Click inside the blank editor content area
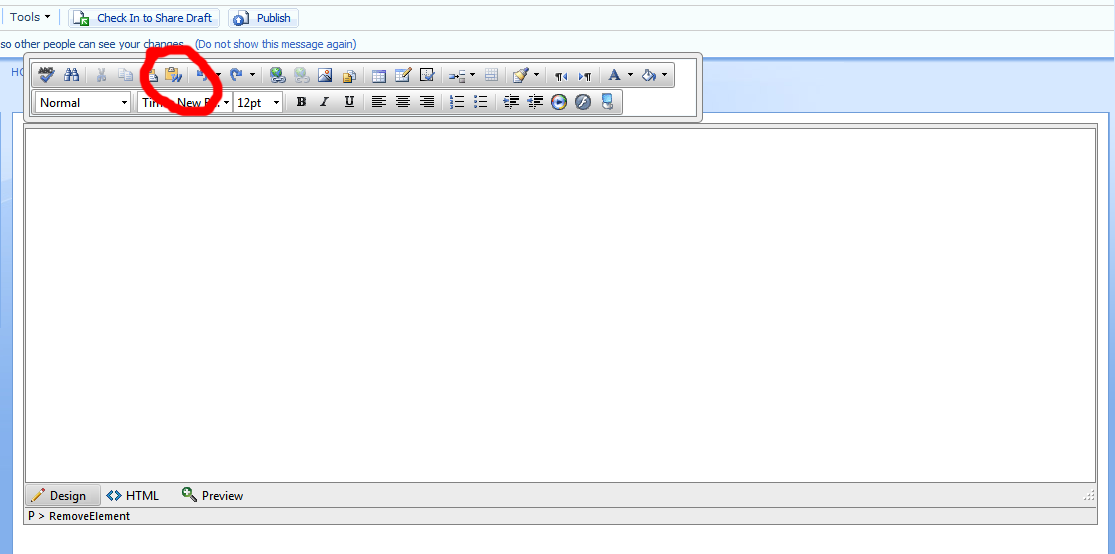 click(560, 305)
